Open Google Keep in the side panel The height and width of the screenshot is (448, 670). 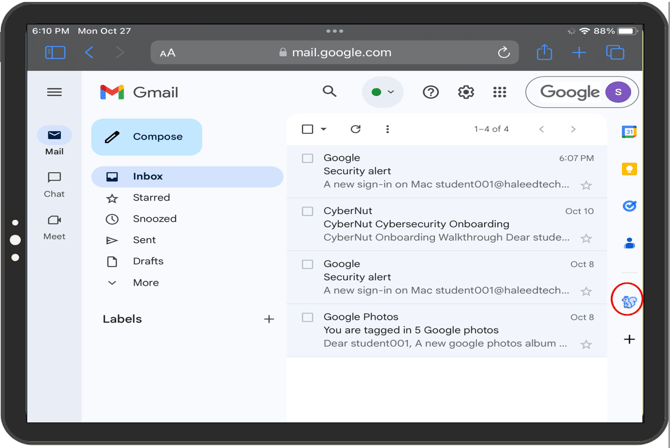pyautogui.click(x=629, y=169)
